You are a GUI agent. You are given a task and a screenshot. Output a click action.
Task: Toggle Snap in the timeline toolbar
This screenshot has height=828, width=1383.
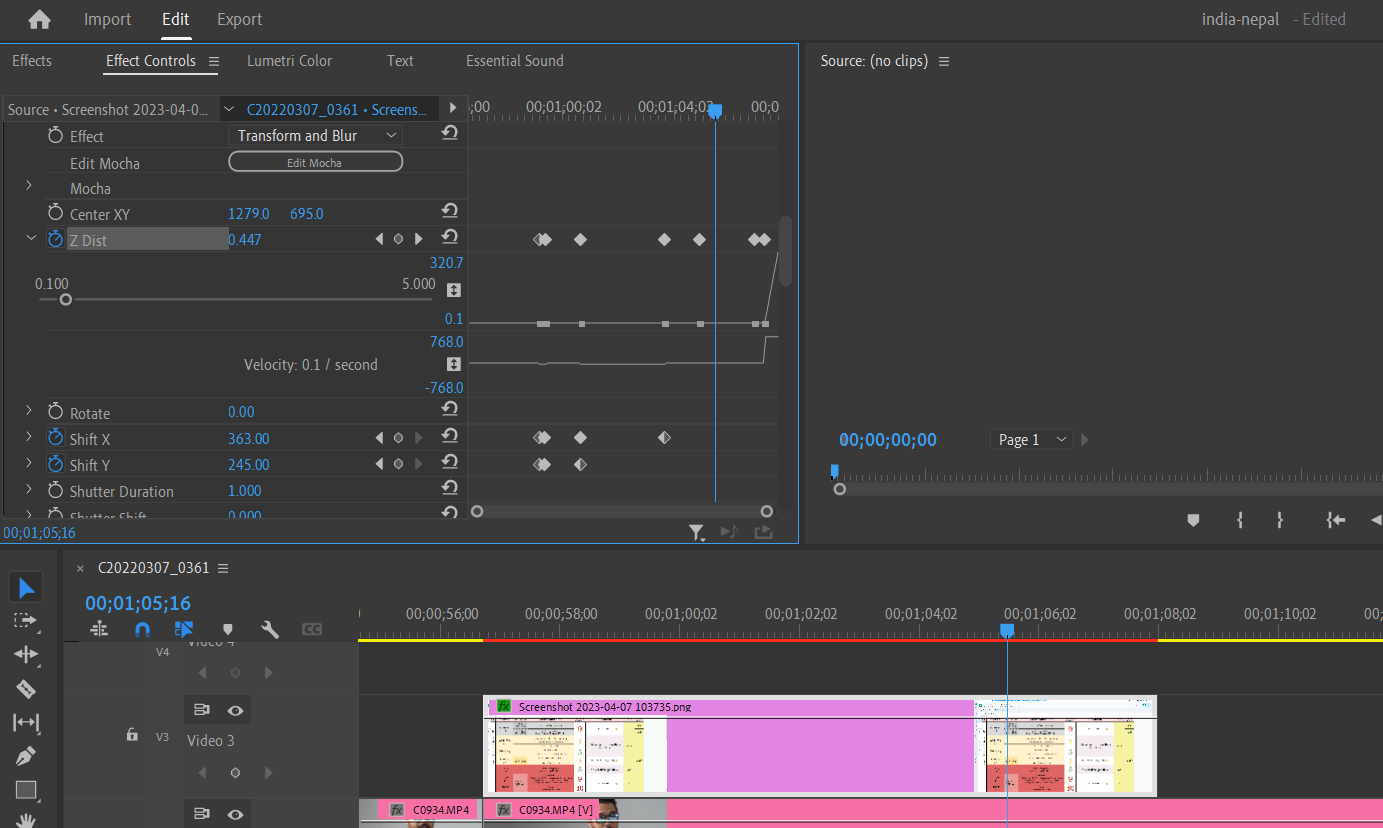tap(141, 629)
